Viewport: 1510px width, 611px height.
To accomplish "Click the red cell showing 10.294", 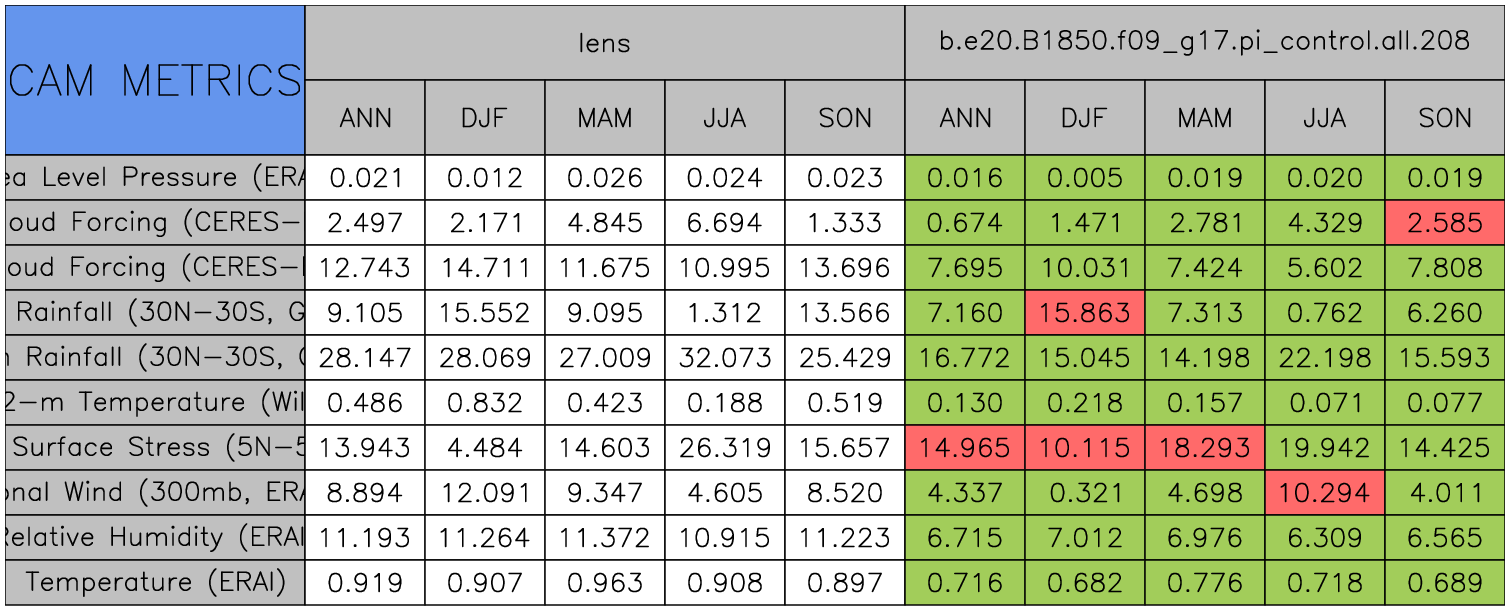I will pyautogui.click(x=1325, y=493).
